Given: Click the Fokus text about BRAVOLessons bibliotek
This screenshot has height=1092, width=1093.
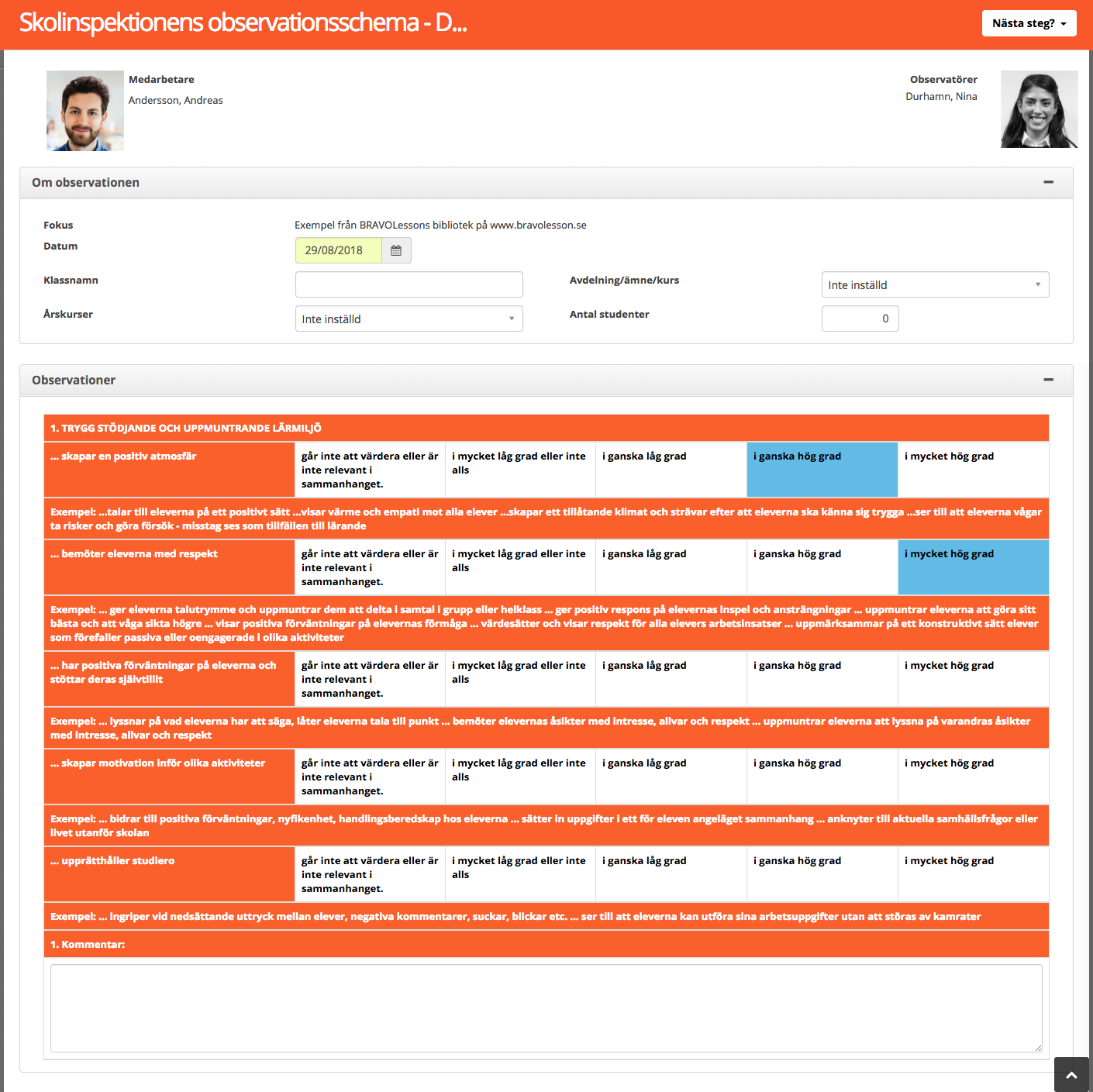Looking at the screenshot, I should [440, 225].
